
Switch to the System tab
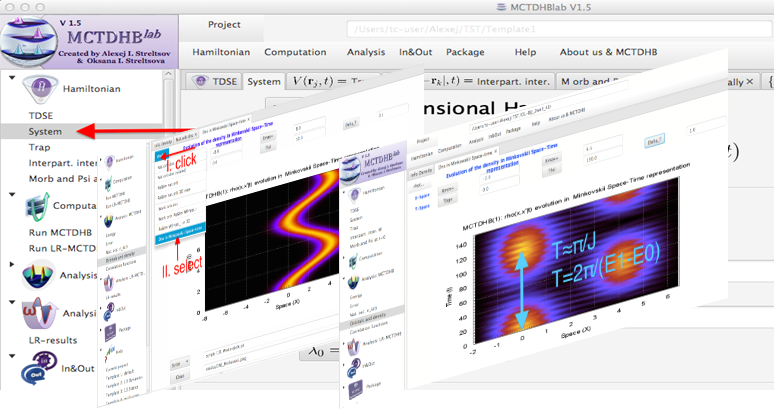[264, 81]
